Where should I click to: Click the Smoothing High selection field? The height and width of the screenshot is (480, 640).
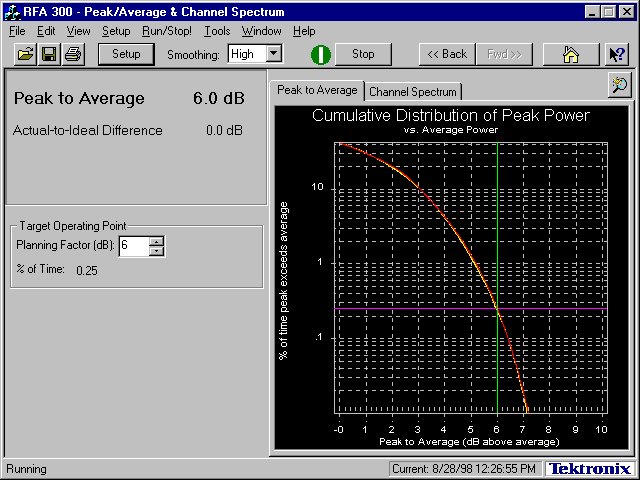247,54
